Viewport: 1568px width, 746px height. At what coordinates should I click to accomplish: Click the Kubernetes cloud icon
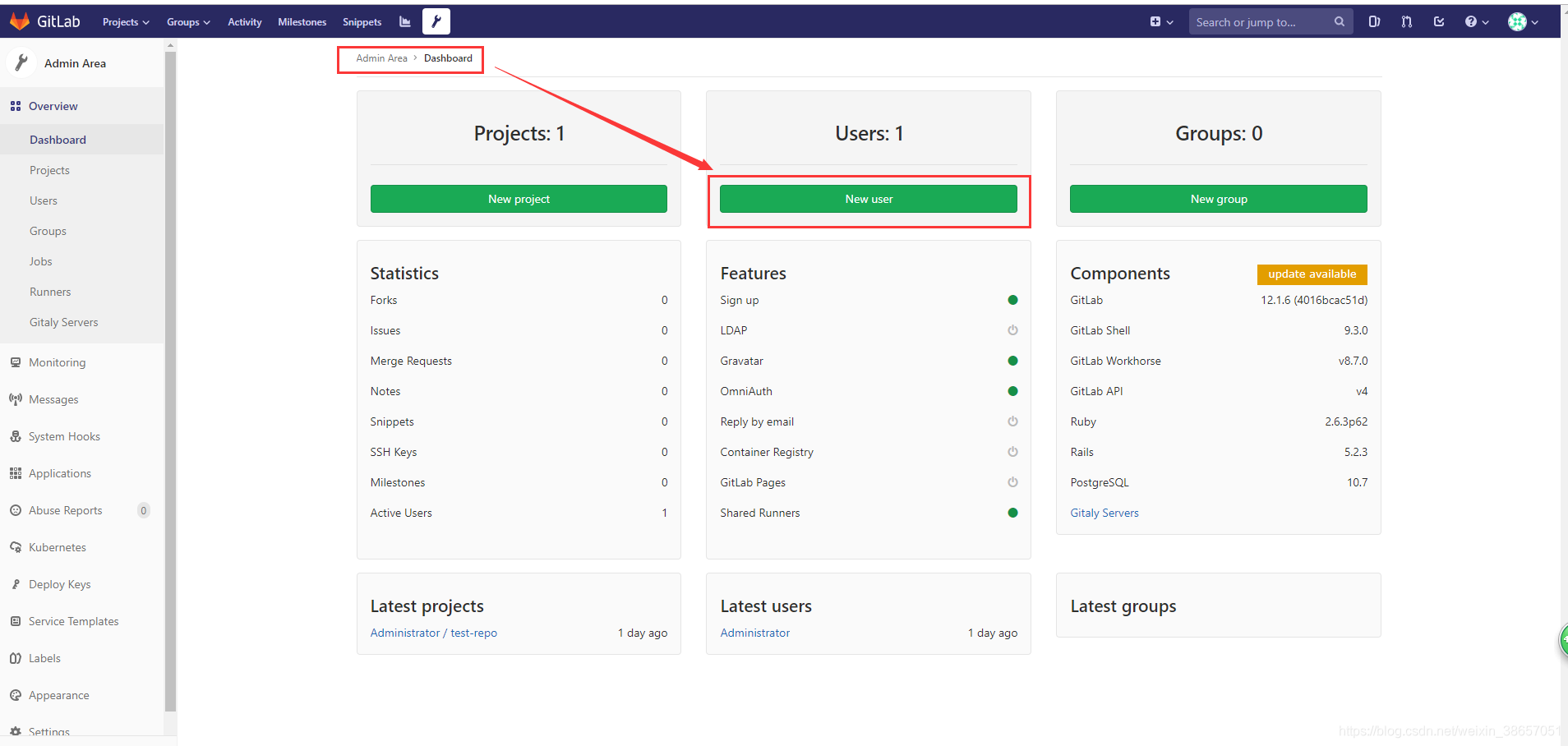[x=16, y=547]
